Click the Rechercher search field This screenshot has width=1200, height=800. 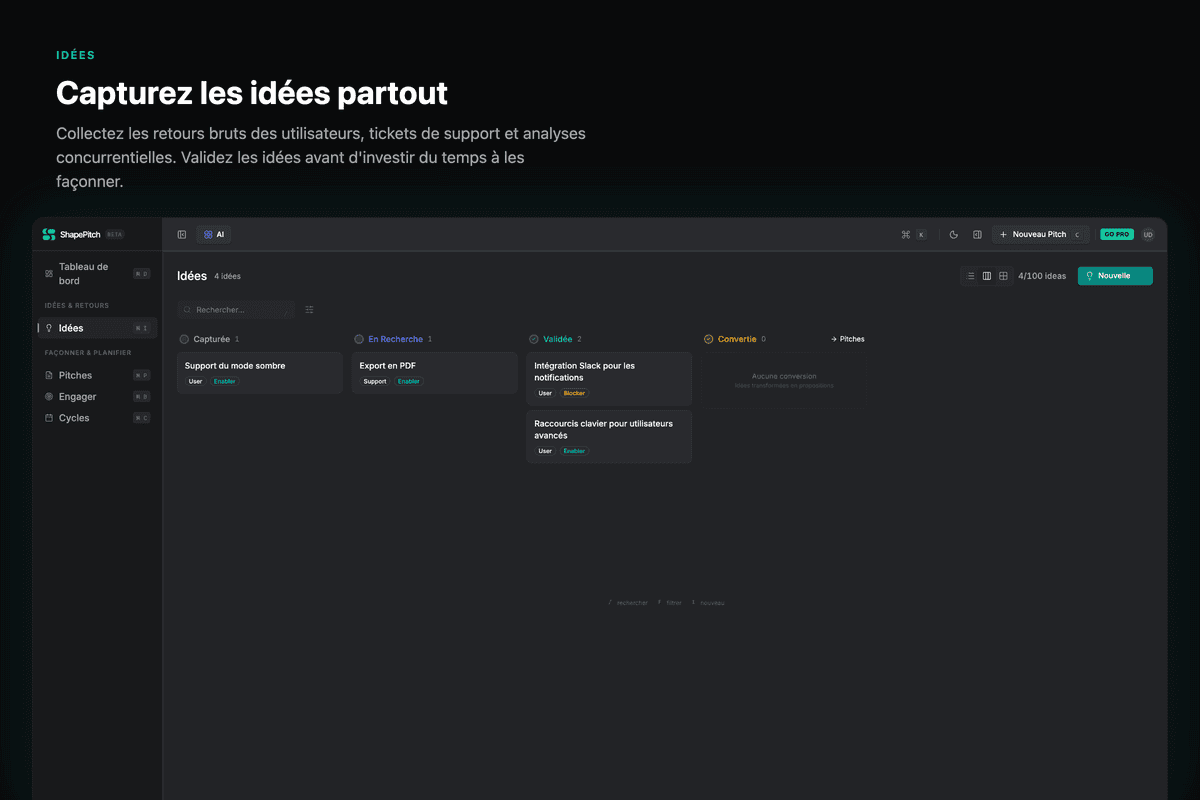pyautogui.click(x=236, y=310)
